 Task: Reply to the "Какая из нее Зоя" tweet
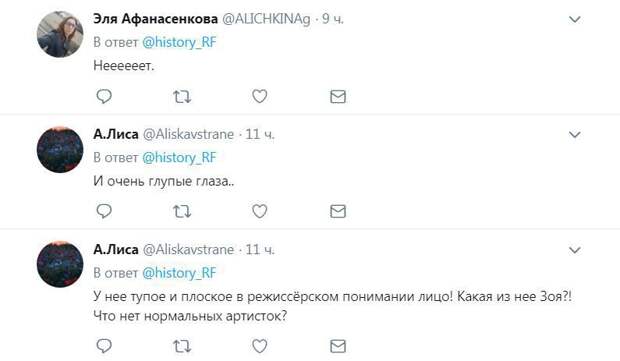pos(104,346)
